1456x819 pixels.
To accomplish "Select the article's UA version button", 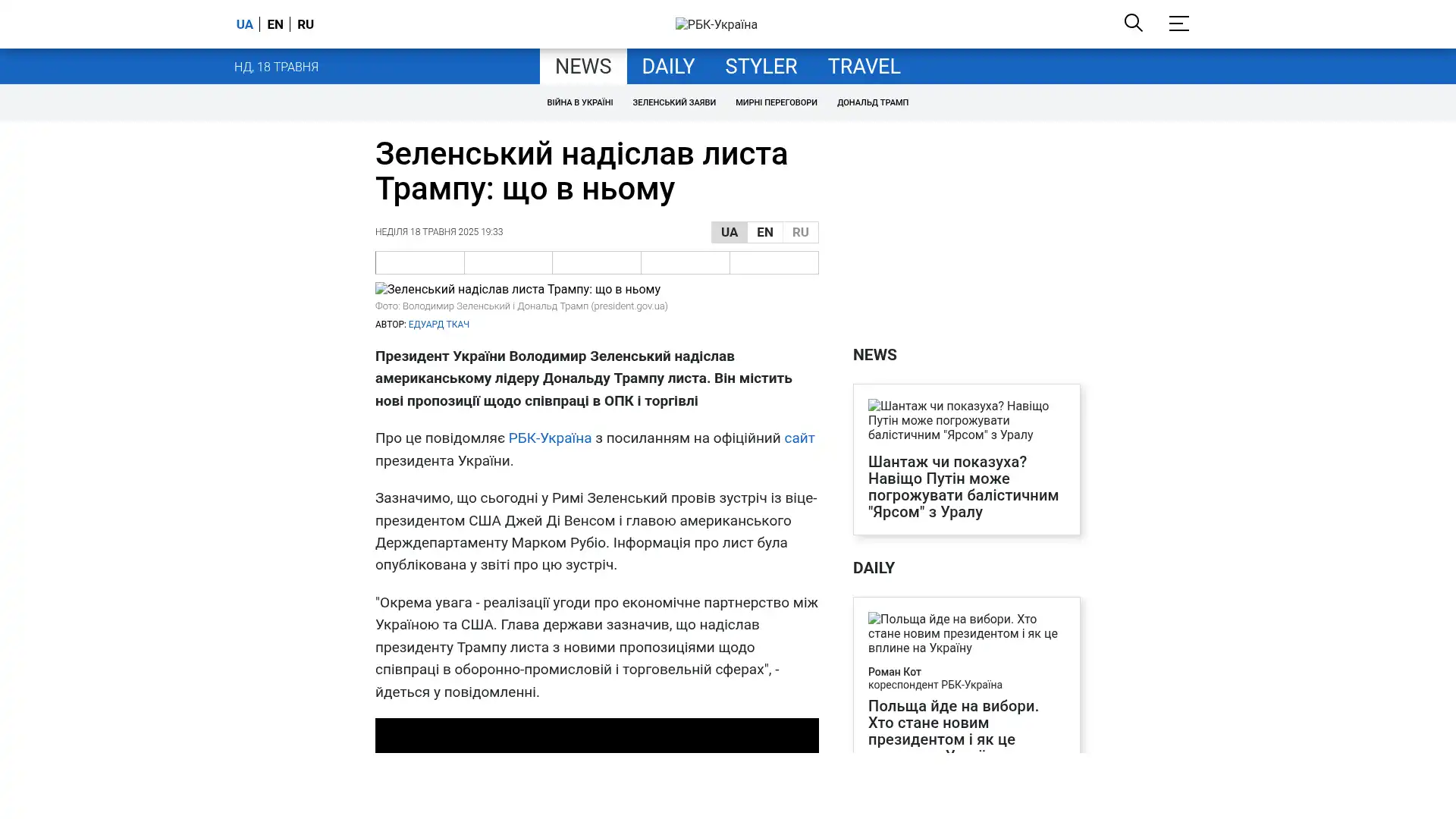I will 729,232.
